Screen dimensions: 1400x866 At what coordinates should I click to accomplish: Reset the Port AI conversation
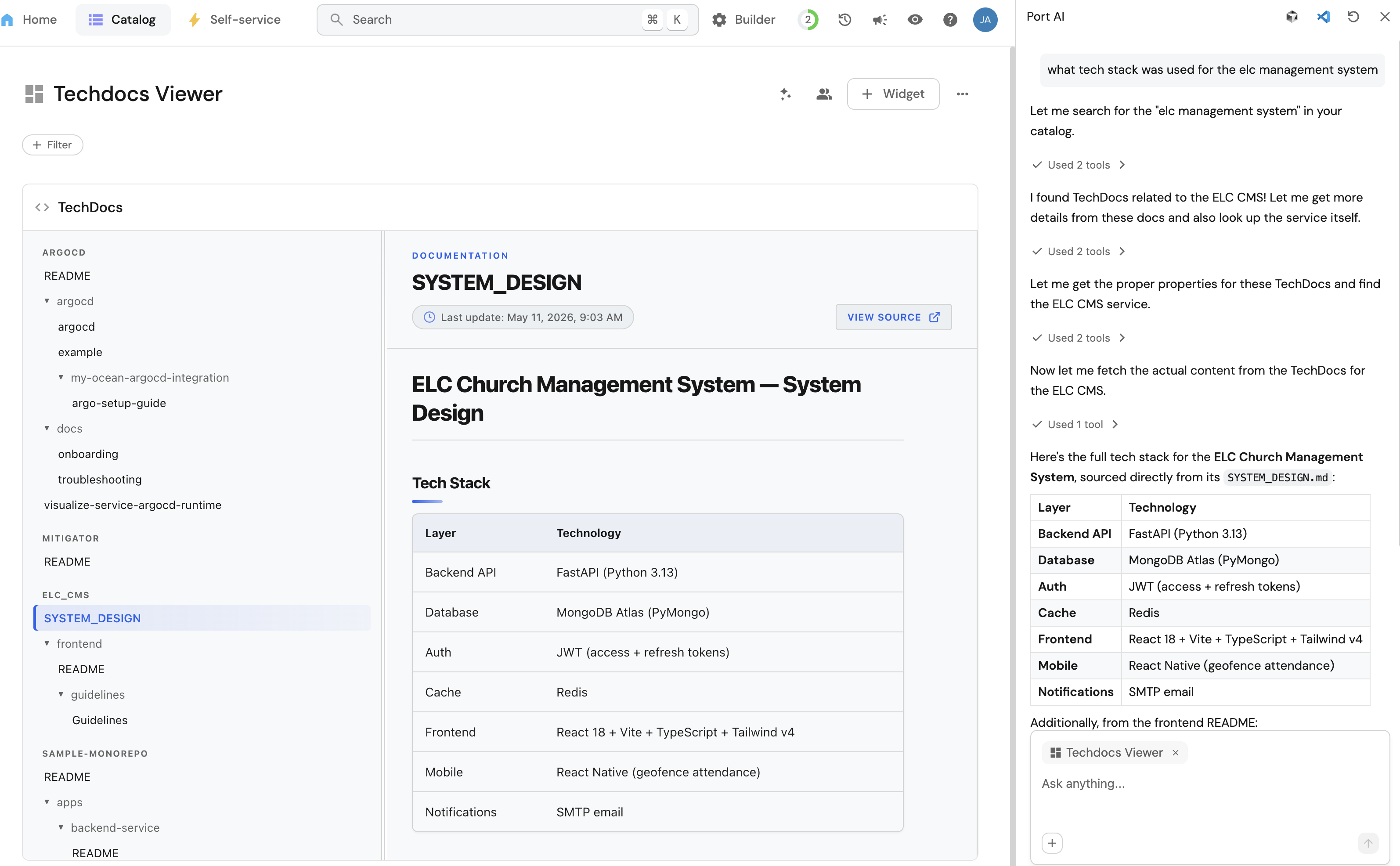click(x=1353, y=17)
